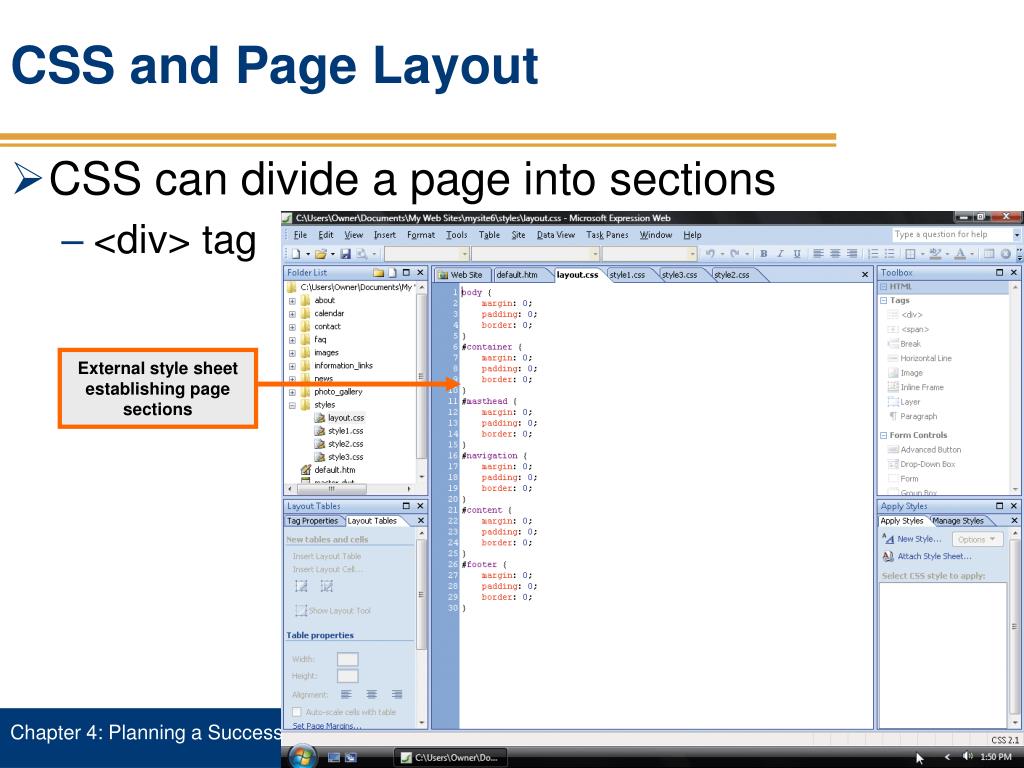Collapse the Form Controls group in Toolbox

(884, 435)
